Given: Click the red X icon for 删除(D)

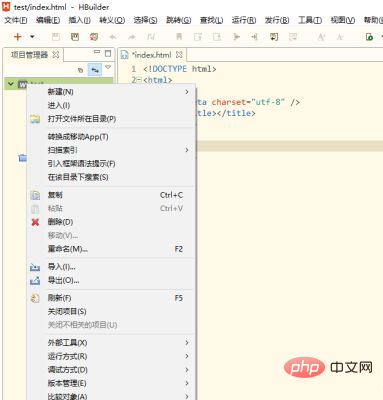Looking at the screenshot, I should pyautogui.click(x=35, y=222).
